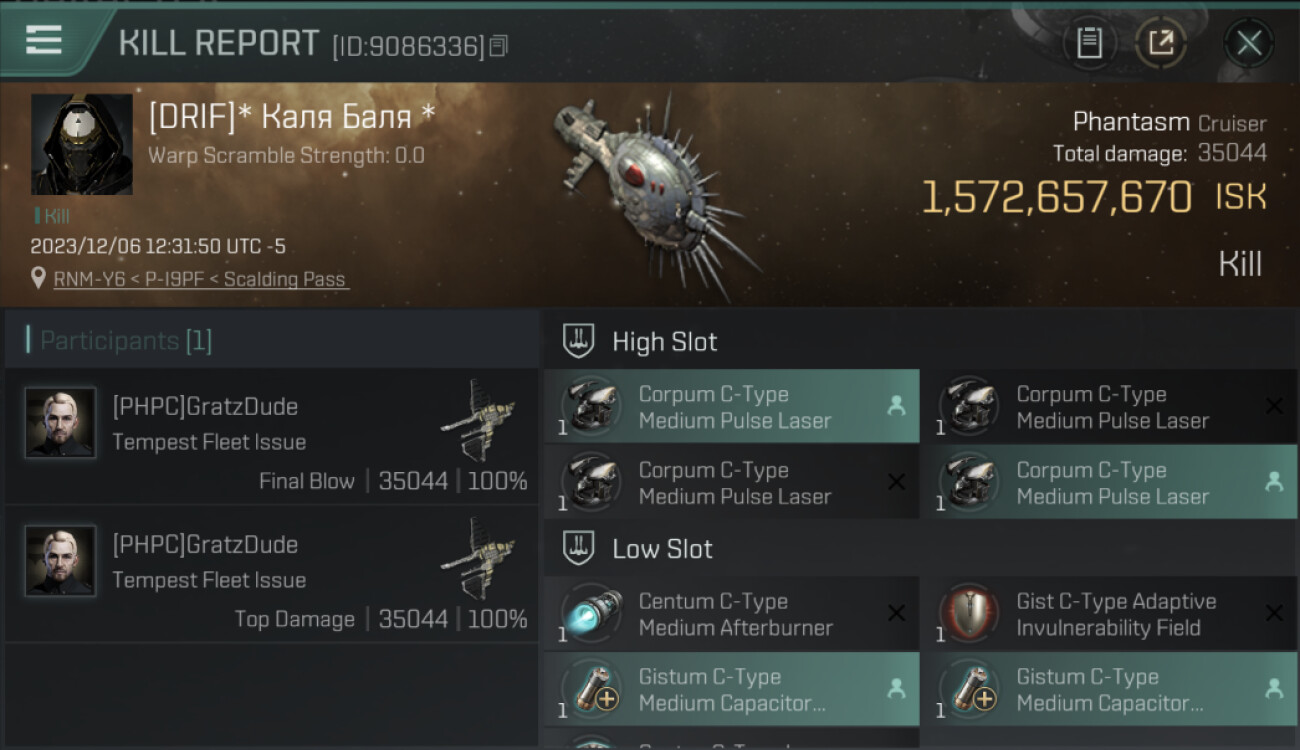The height and width of the screenshot is (750, 1300).
Task: Click the Low Slot section header
Action: (x=662, y=549)
